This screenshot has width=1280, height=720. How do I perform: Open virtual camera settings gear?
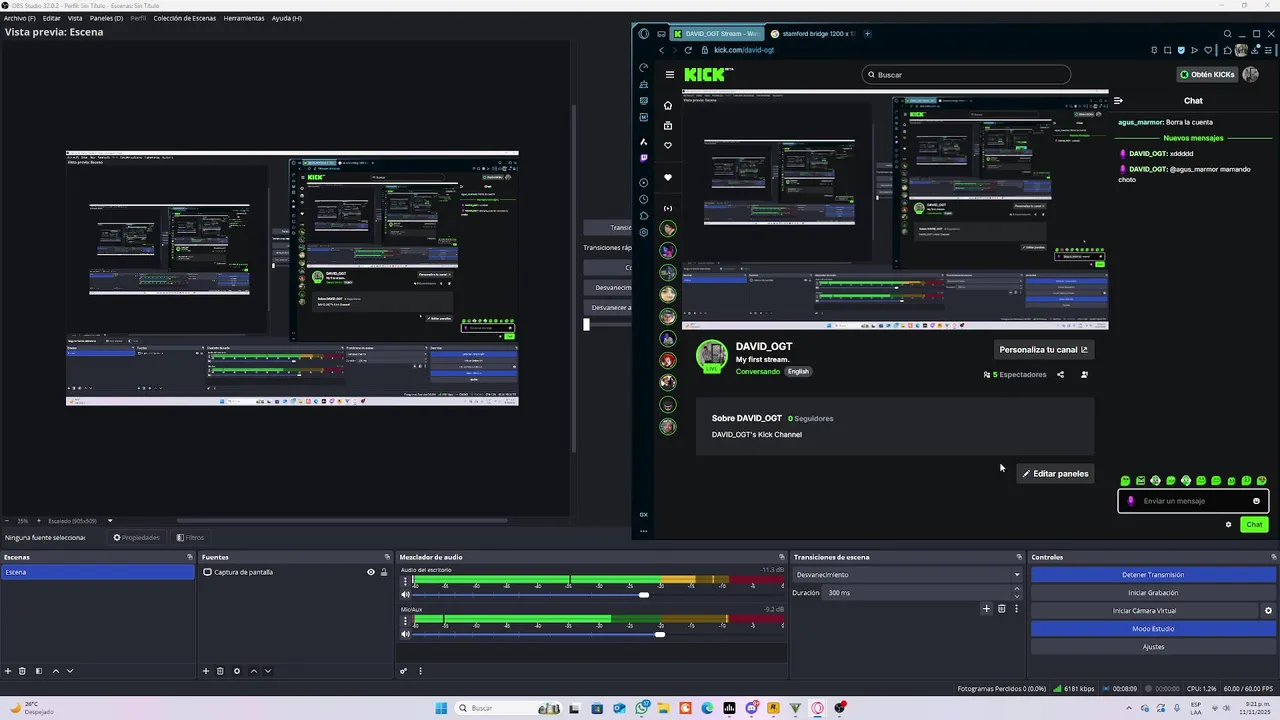1268,611
